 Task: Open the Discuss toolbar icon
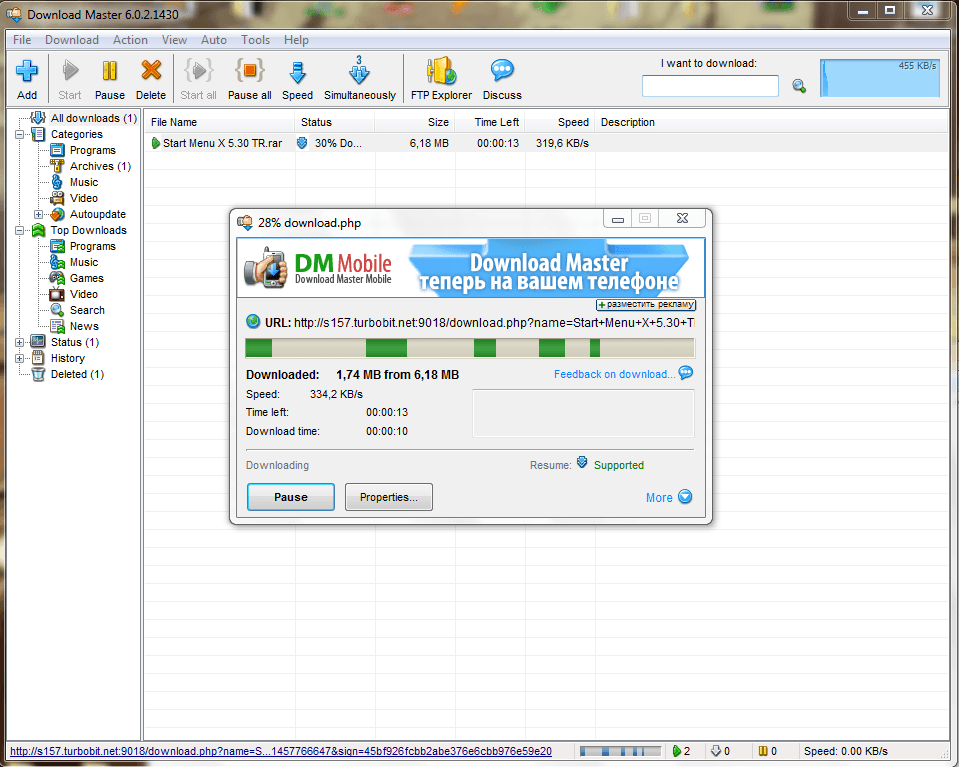click(x=502, y=72)
